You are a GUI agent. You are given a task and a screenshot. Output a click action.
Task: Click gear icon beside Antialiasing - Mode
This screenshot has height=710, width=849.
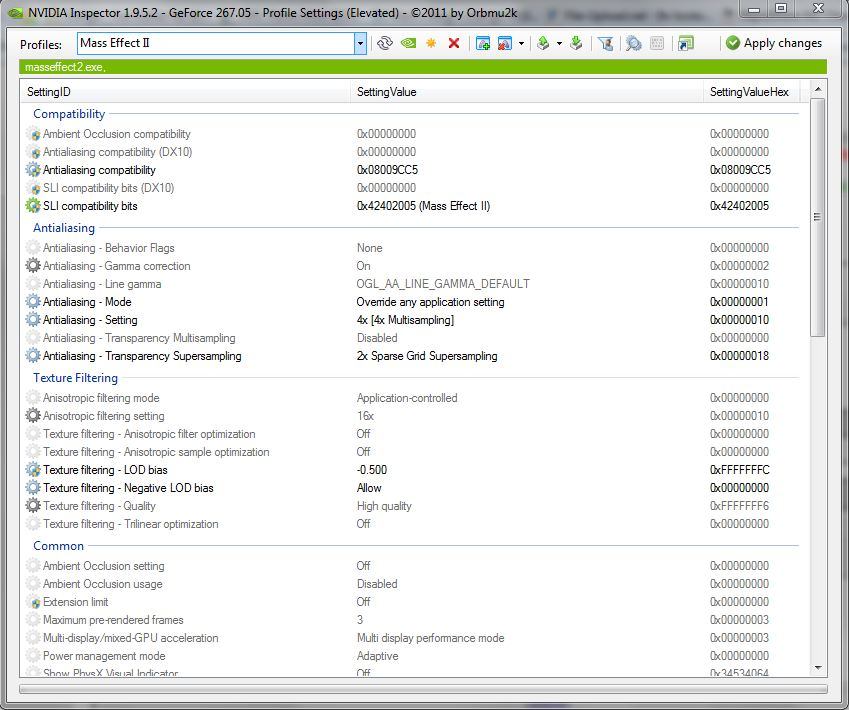pos(33,302)
